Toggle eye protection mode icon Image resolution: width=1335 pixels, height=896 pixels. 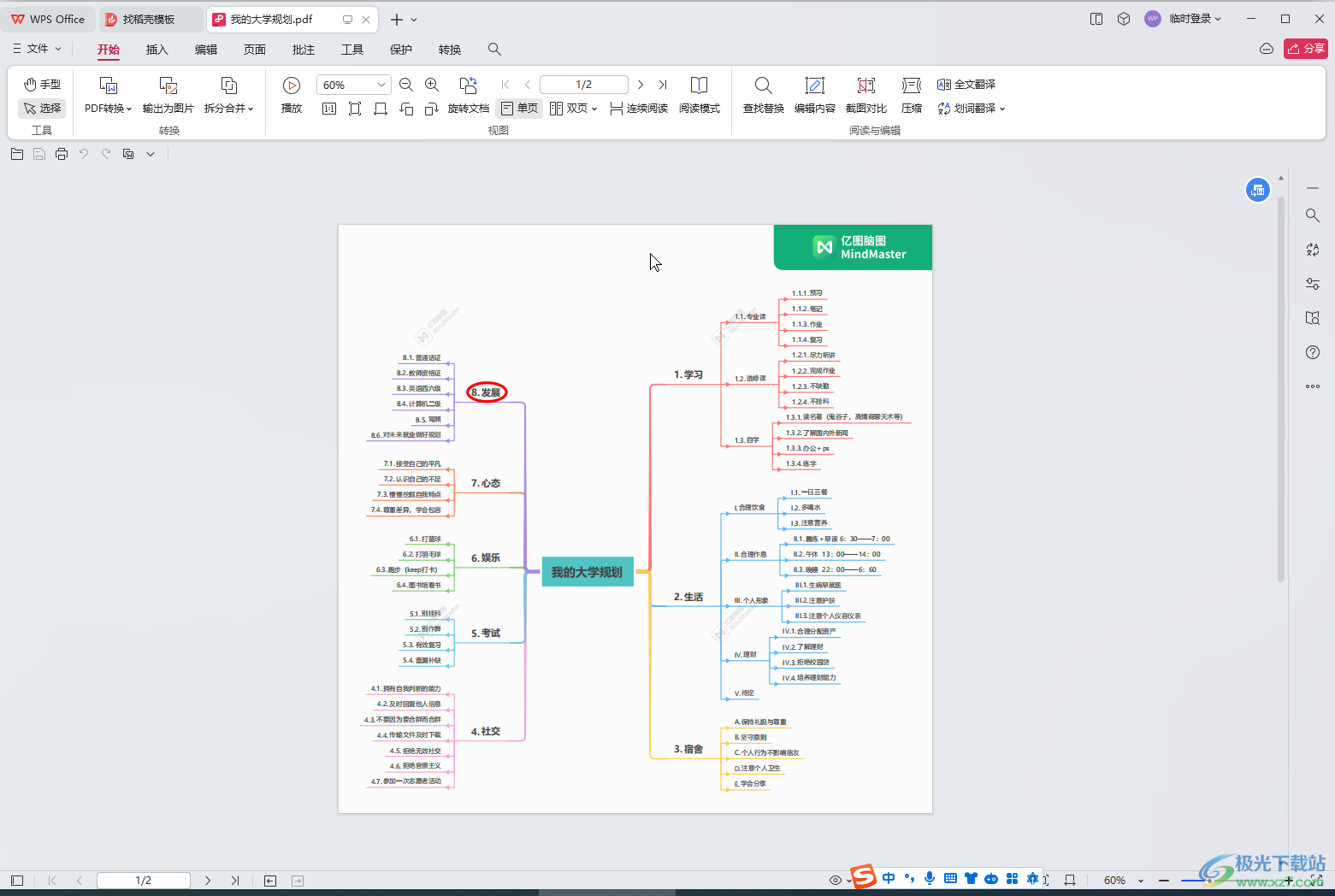coord(836,881)
